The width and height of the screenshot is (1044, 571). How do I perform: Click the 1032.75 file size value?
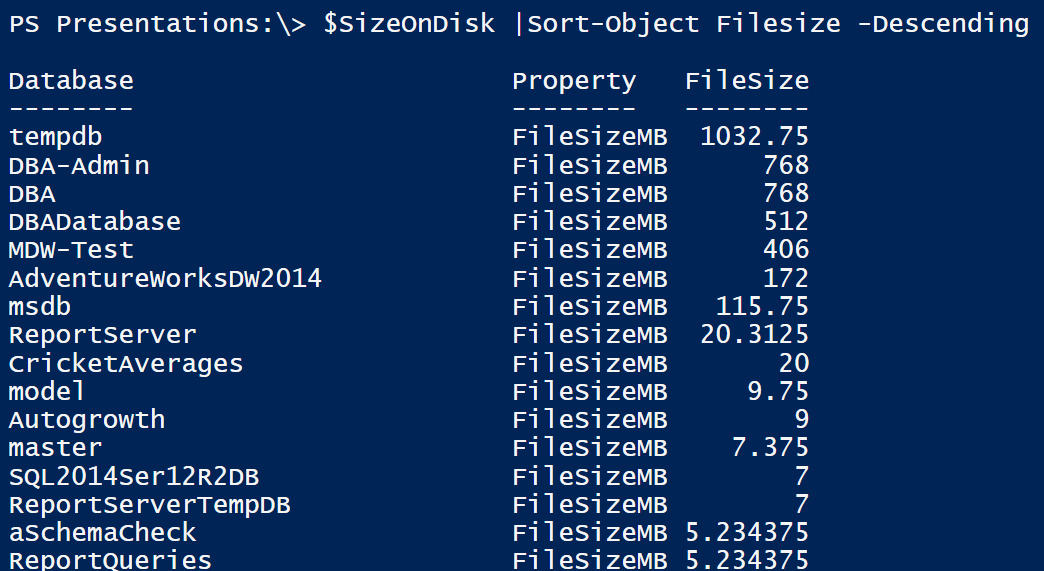click(x=754, y=136)
